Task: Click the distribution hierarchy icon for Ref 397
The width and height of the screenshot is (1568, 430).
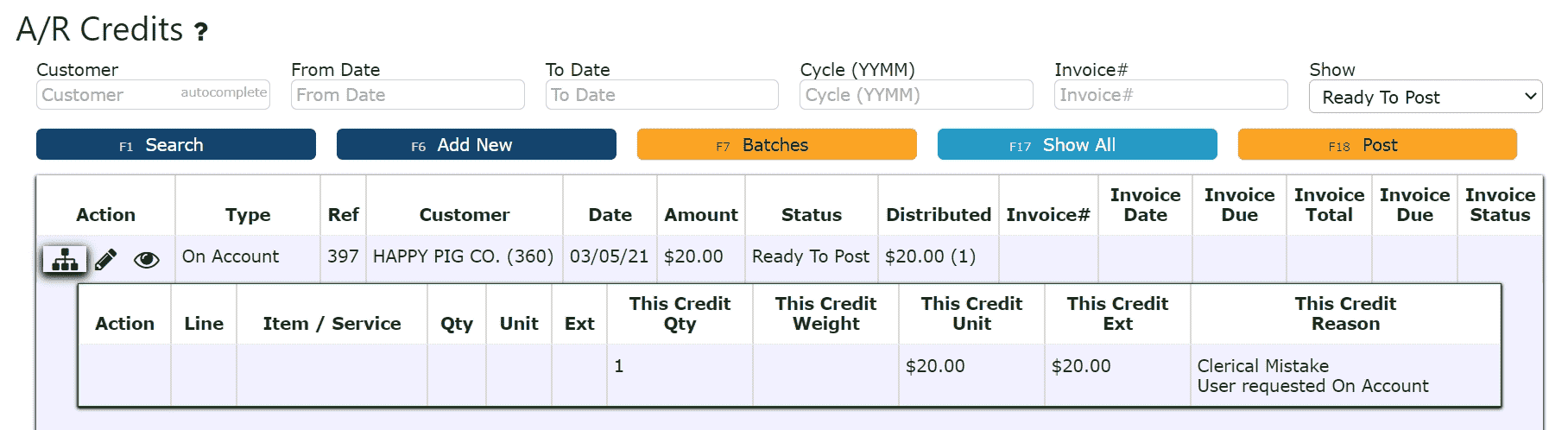Action: point(65,258)
